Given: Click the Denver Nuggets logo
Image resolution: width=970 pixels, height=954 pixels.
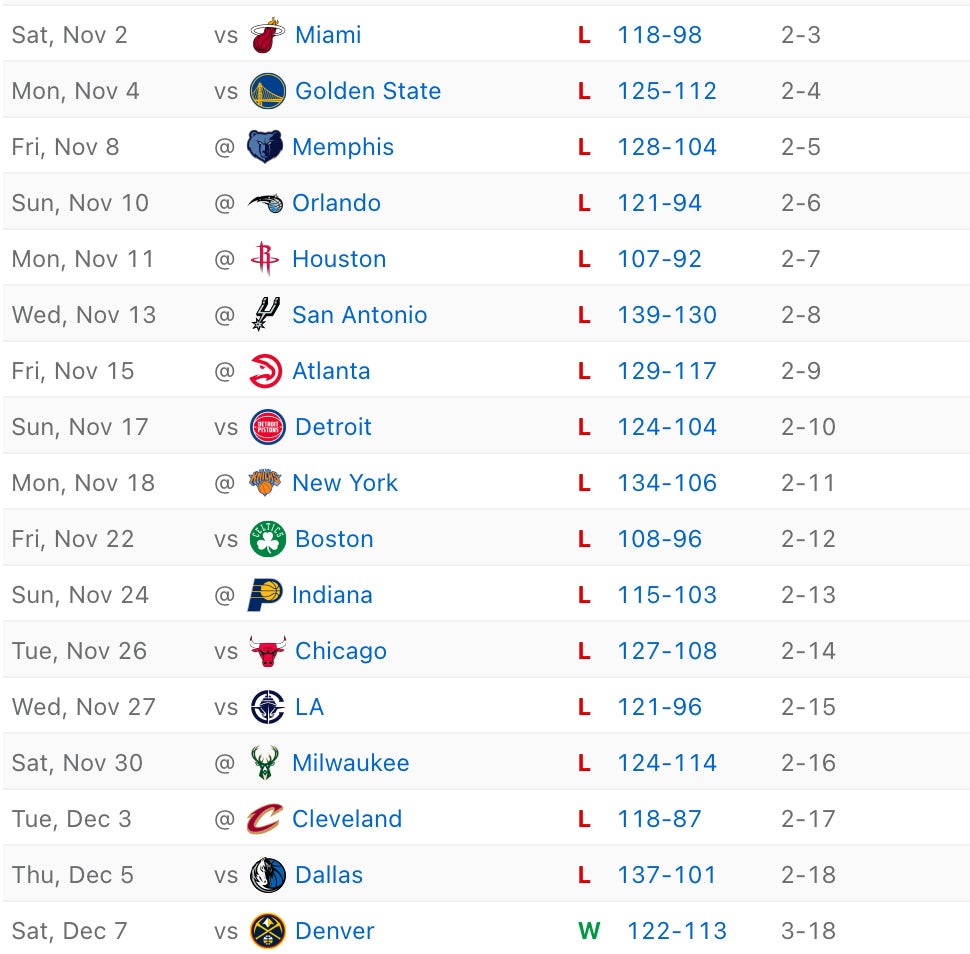Looking at the screenshot, I should pos(267,931).
